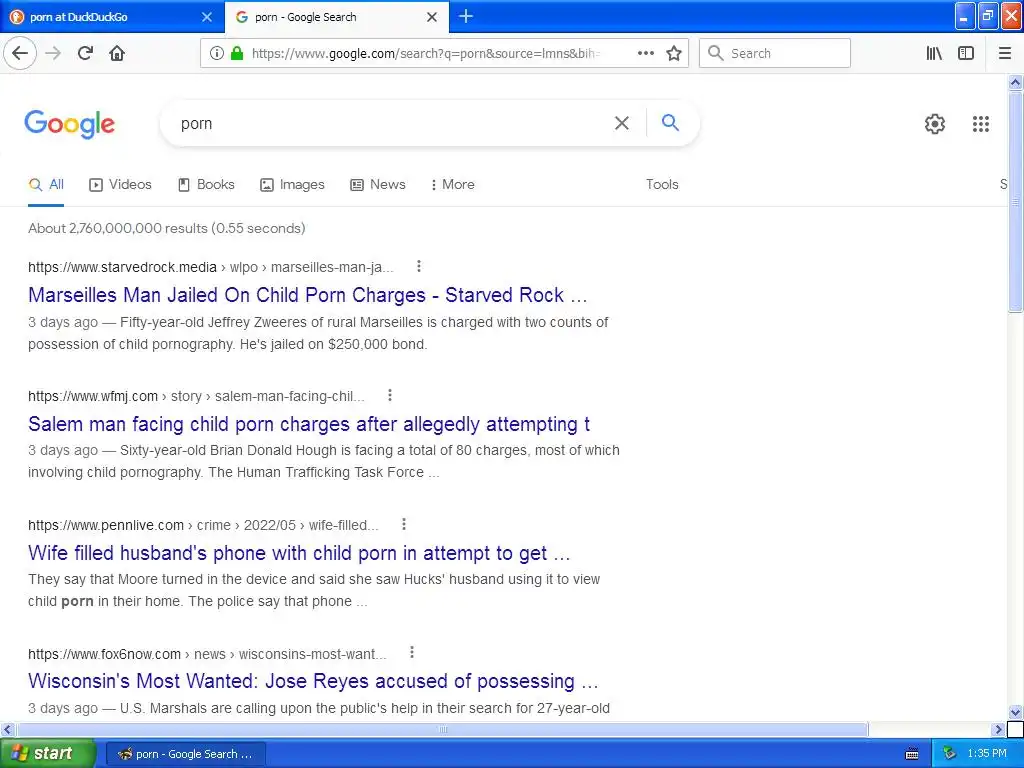The width and height of the screenshot is (1024, 768).
Task: Go back with the browser back arrow
Action: tap(20, 53)
